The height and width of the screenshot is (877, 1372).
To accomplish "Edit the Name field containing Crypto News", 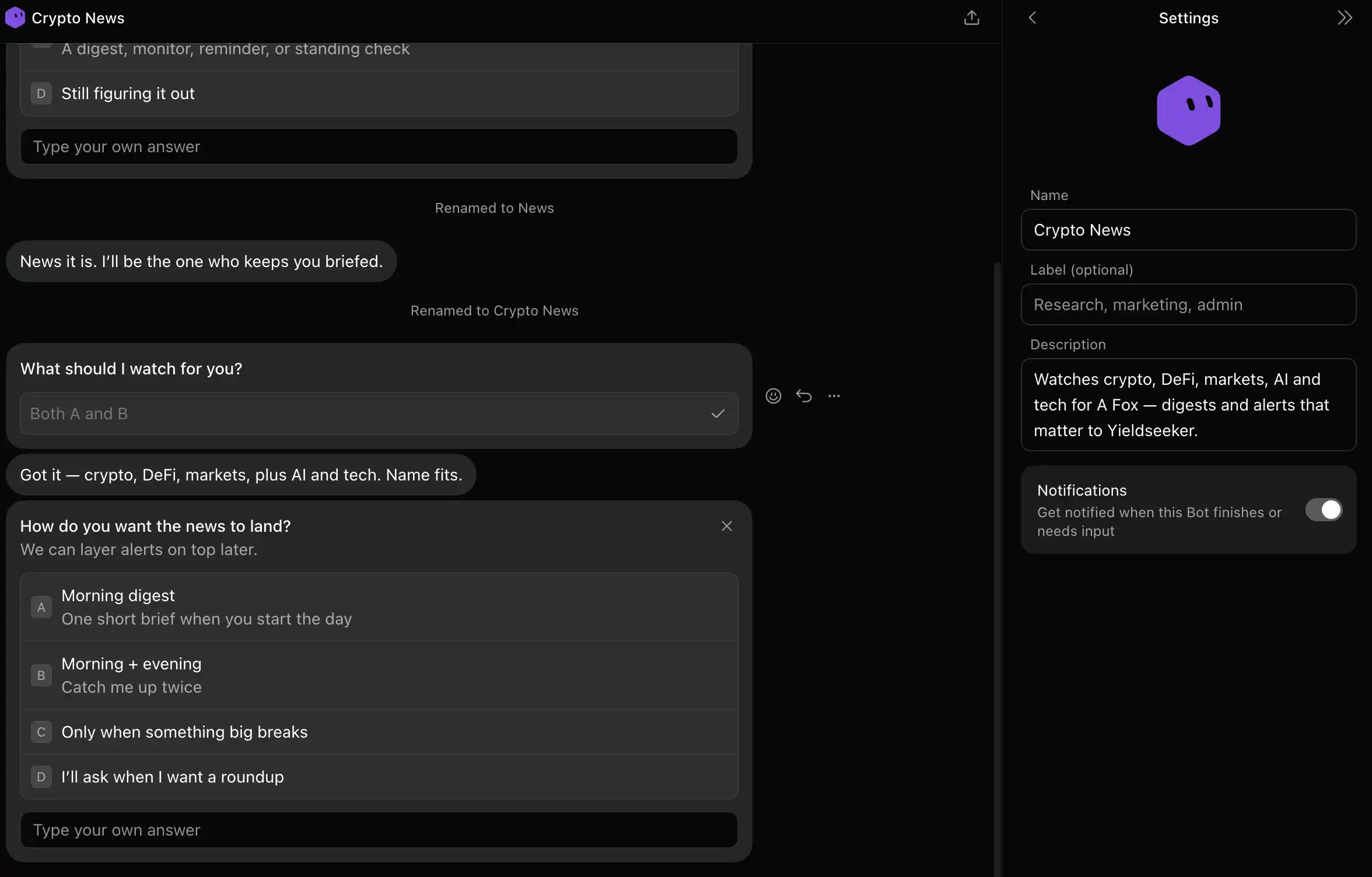I will (x=1188, y=230).
